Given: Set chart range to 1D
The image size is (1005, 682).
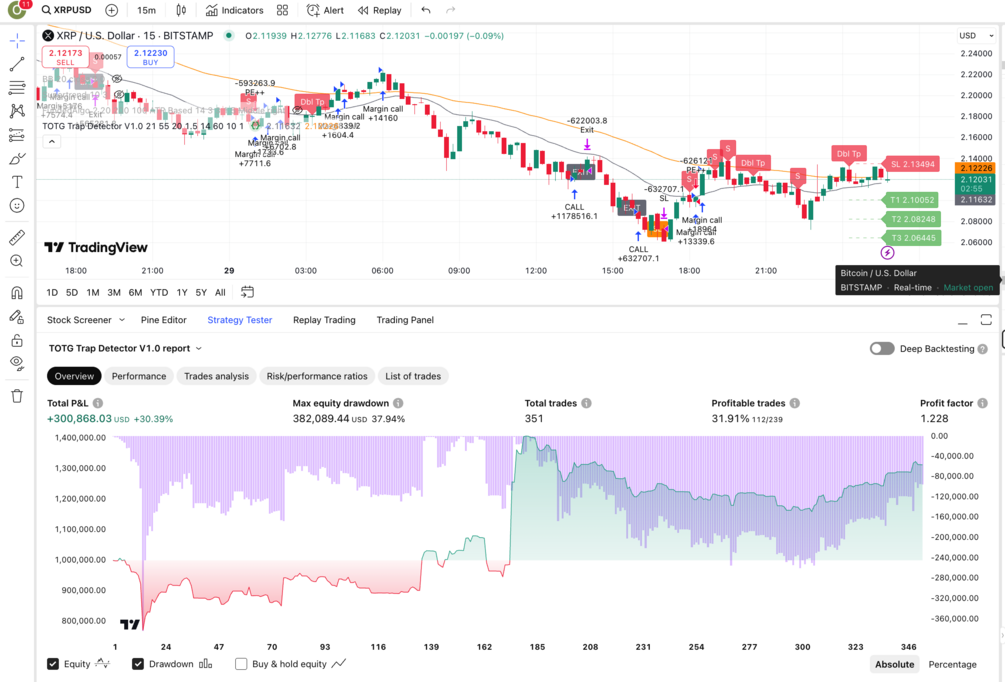Looking at the screenshot, I should coord(52,292).
